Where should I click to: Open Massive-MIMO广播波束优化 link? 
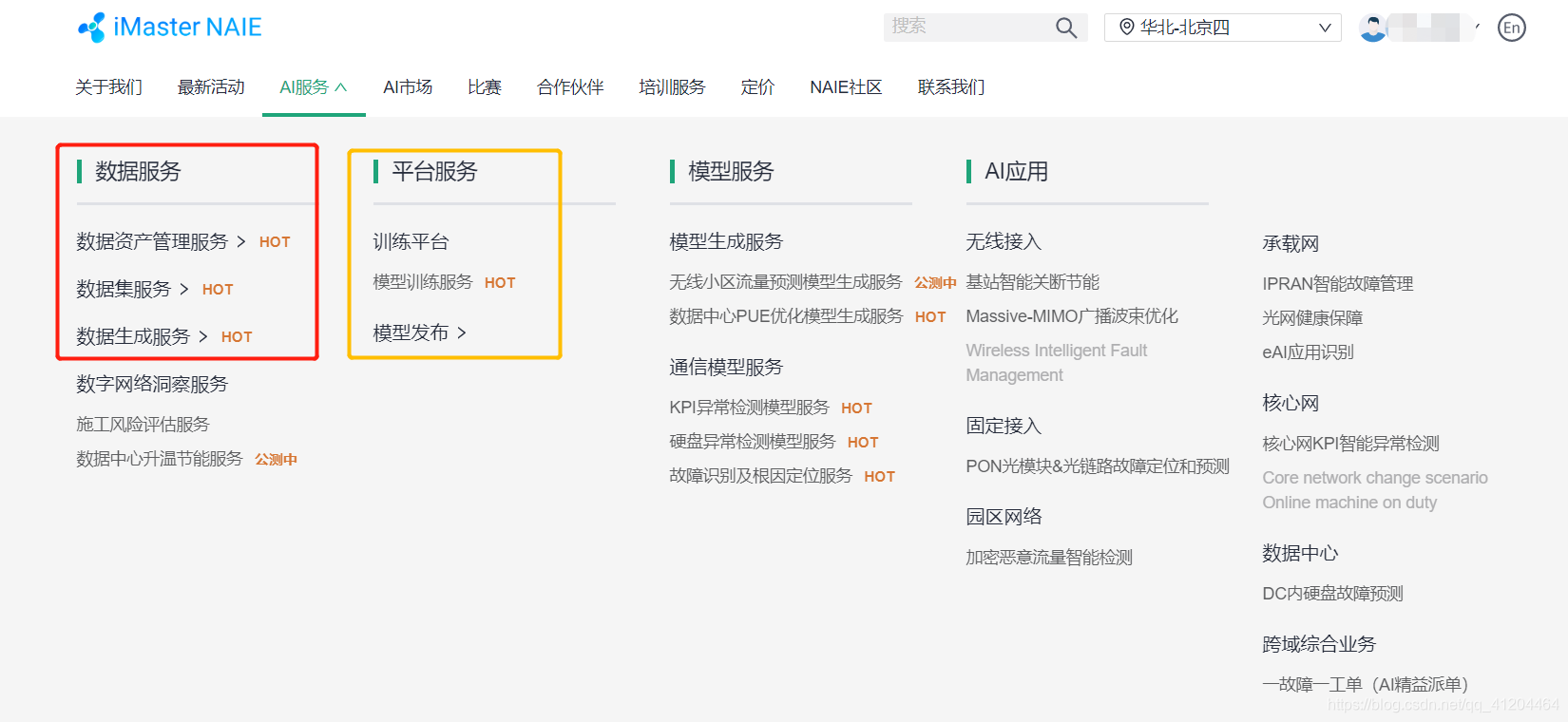1072,316
